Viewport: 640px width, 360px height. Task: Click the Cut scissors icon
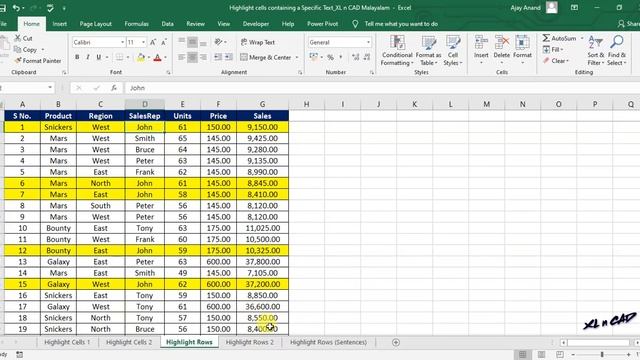(18, 38)
